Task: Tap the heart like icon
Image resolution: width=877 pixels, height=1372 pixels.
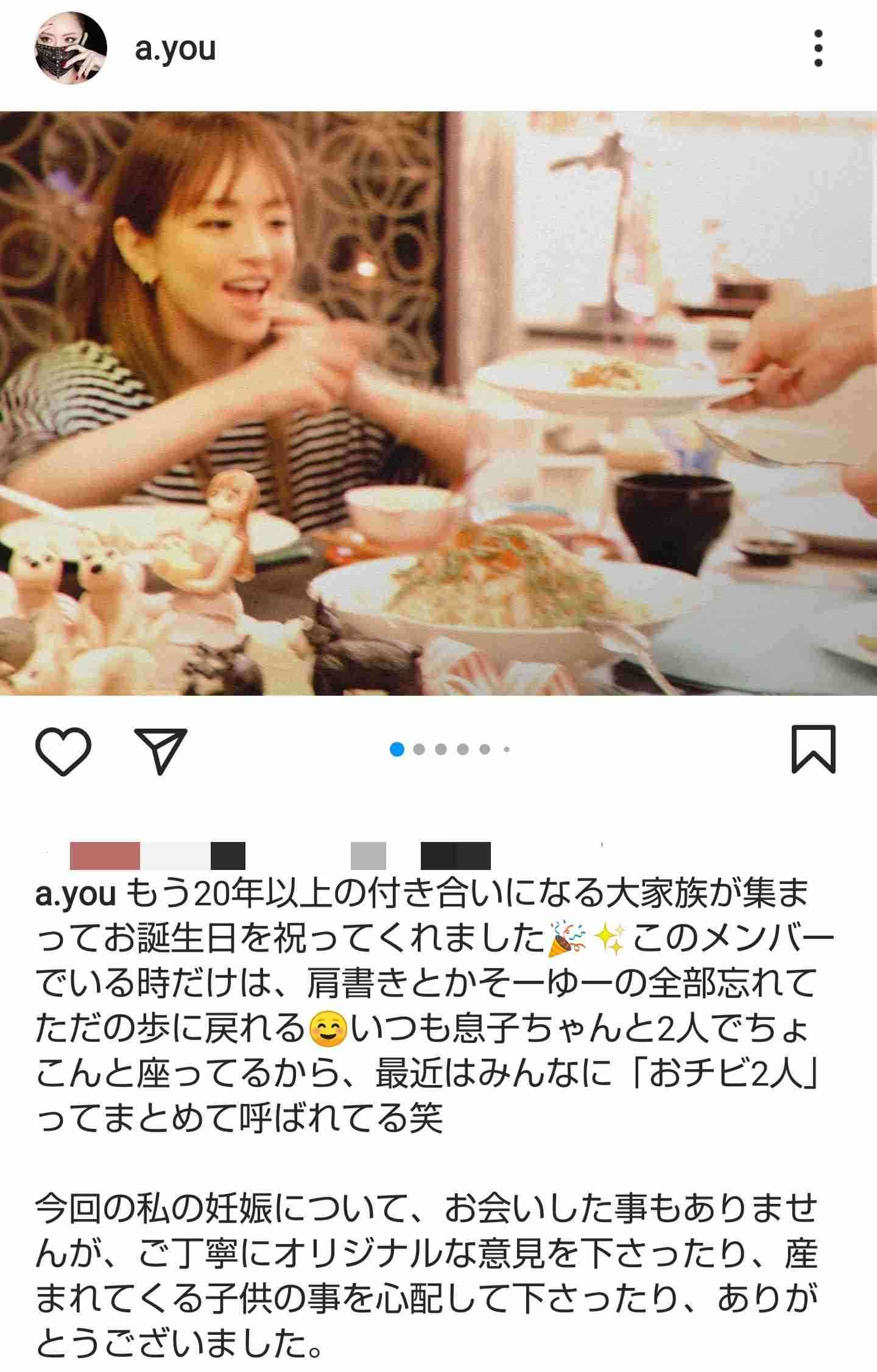Action: coord(63,749)
